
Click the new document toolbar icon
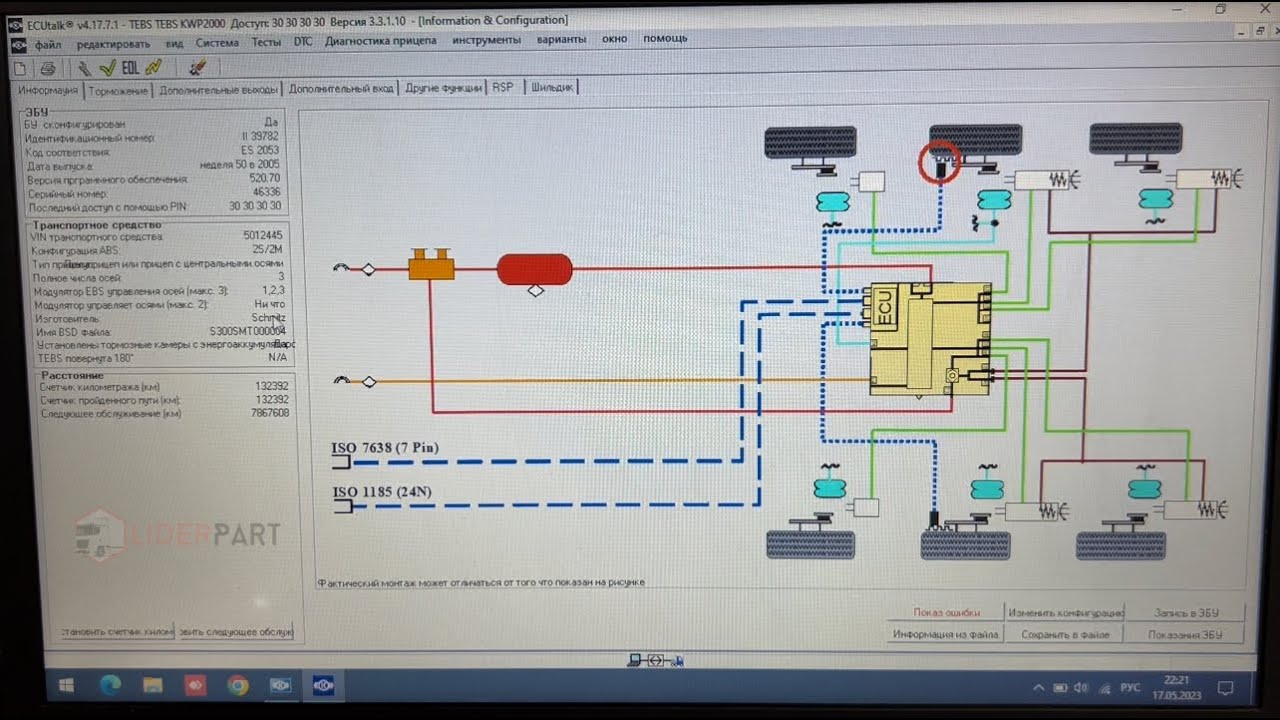coord(21,67)
